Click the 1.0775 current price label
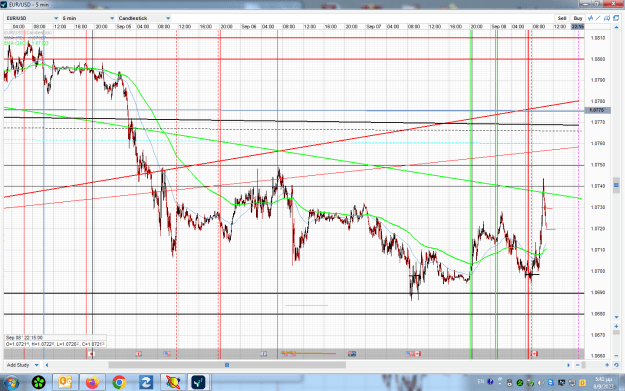The image size is (625, 391). [597, 110]
